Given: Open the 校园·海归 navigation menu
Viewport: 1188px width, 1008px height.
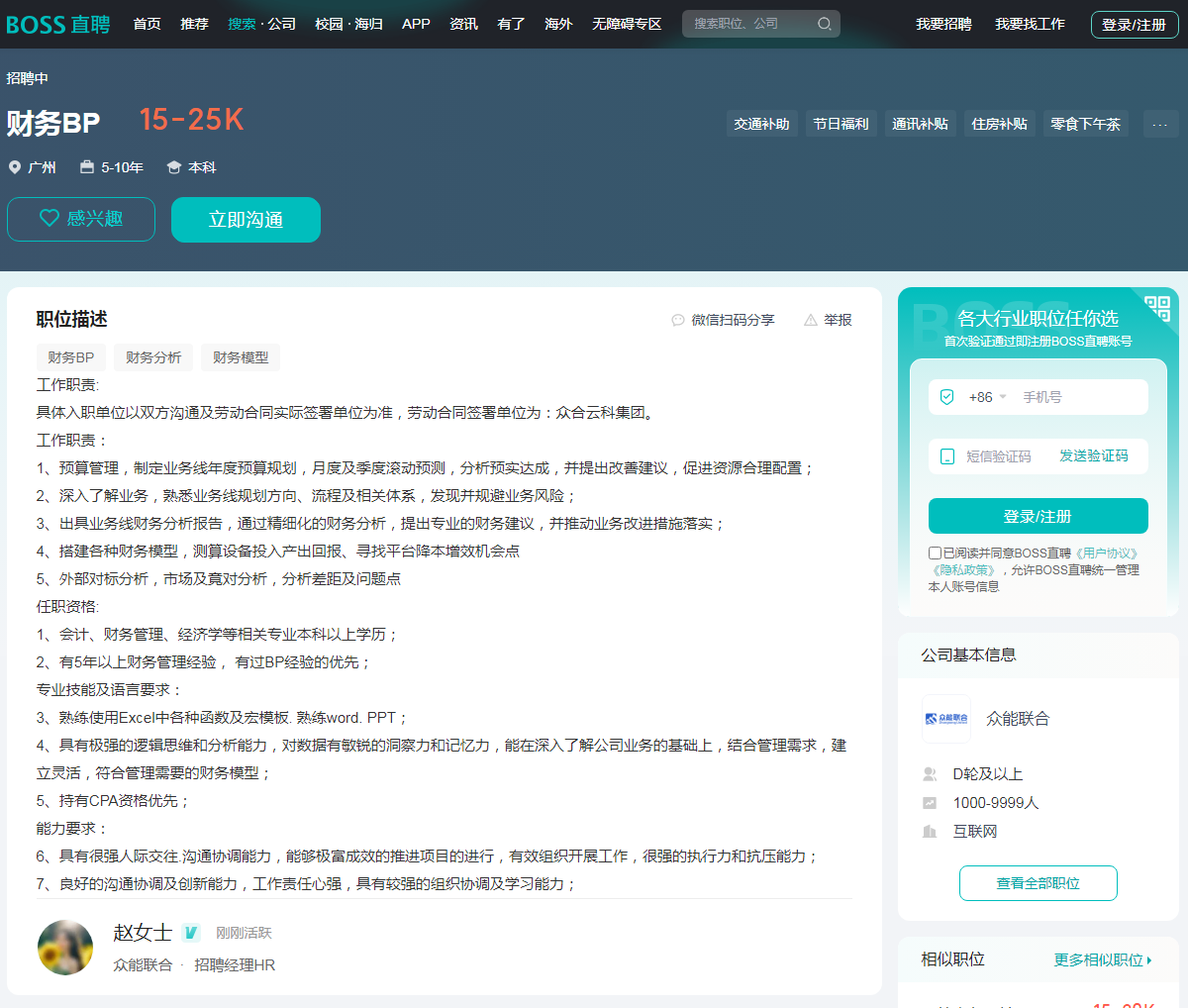Looking at the screenshot, I should [348, 24].
